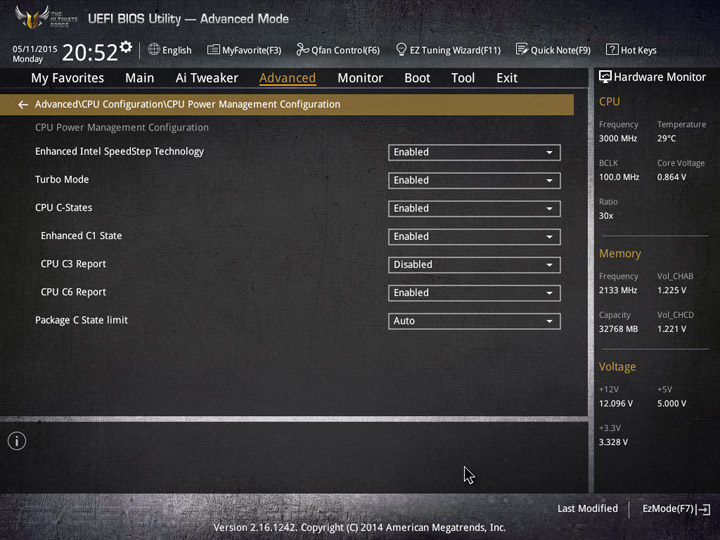Click the +12V value 12.096 V

(616, 403)
